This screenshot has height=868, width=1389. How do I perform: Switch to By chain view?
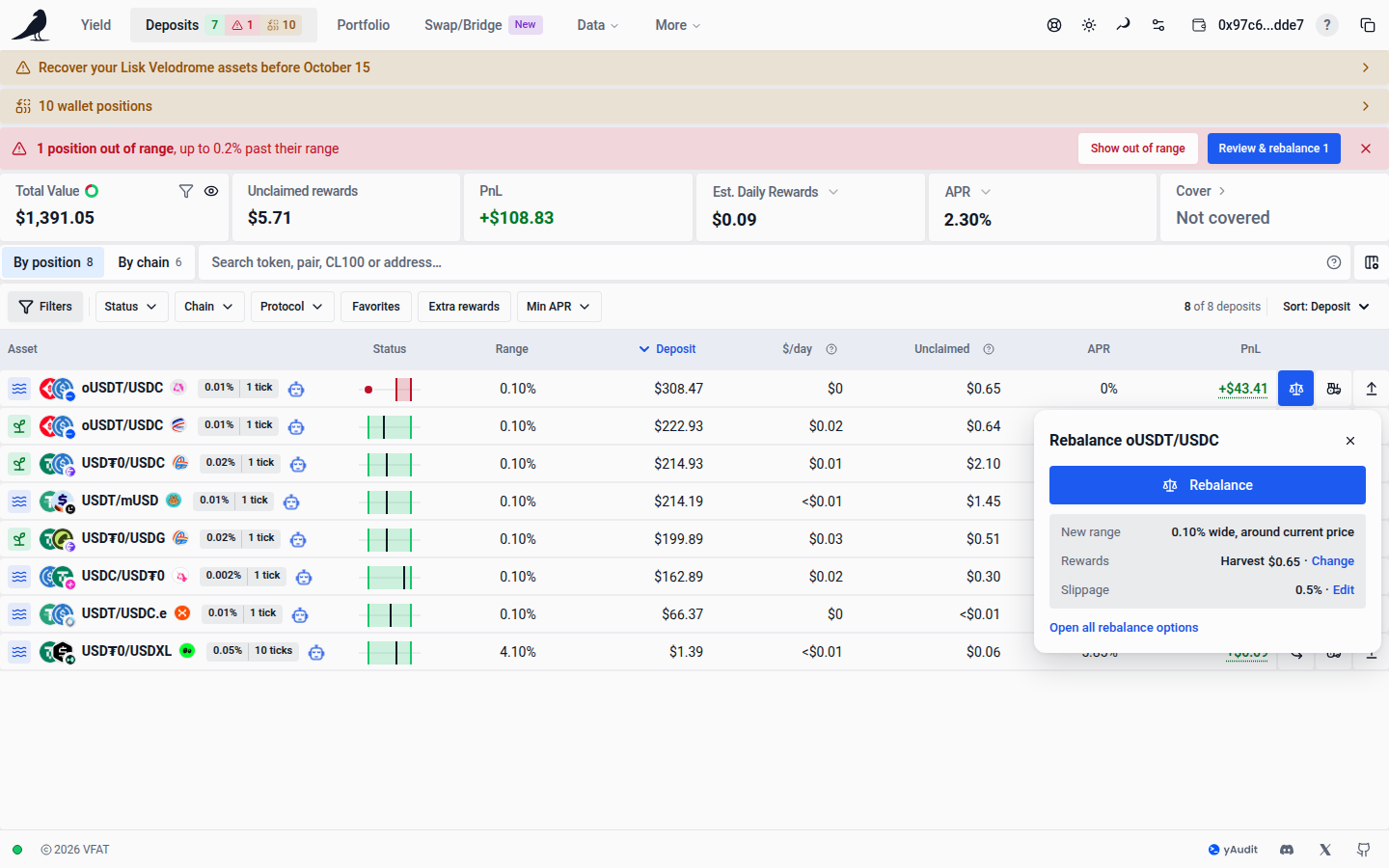(150, 262)
